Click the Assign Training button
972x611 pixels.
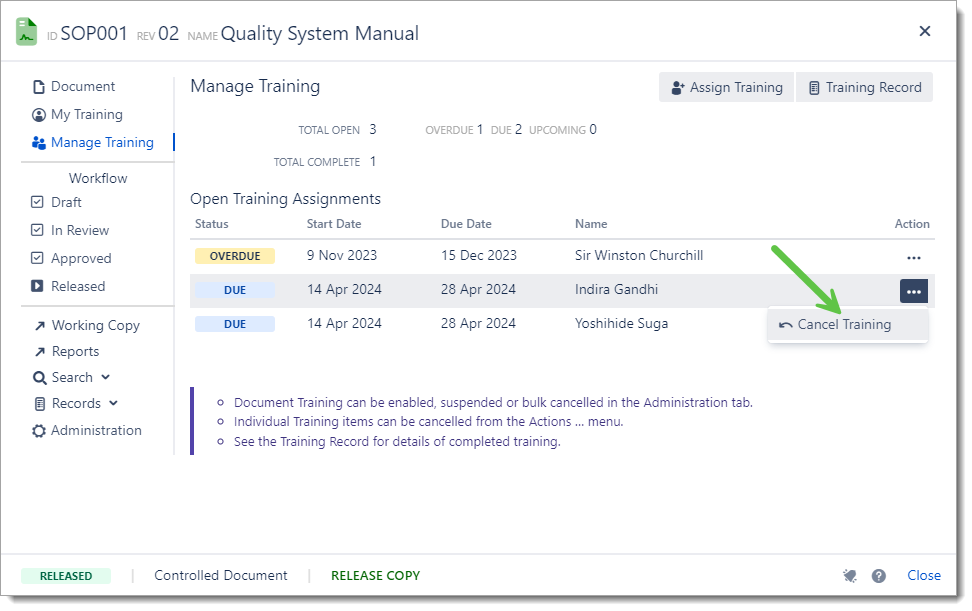click(726, 88)
